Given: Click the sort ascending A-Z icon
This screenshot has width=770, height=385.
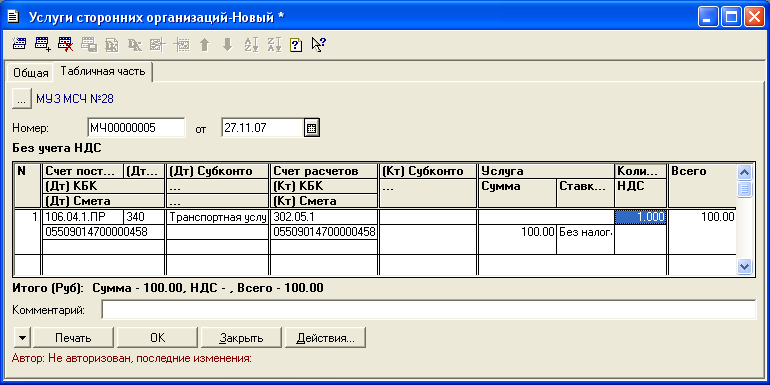Looking at the screenshot, I should point(251,45).
